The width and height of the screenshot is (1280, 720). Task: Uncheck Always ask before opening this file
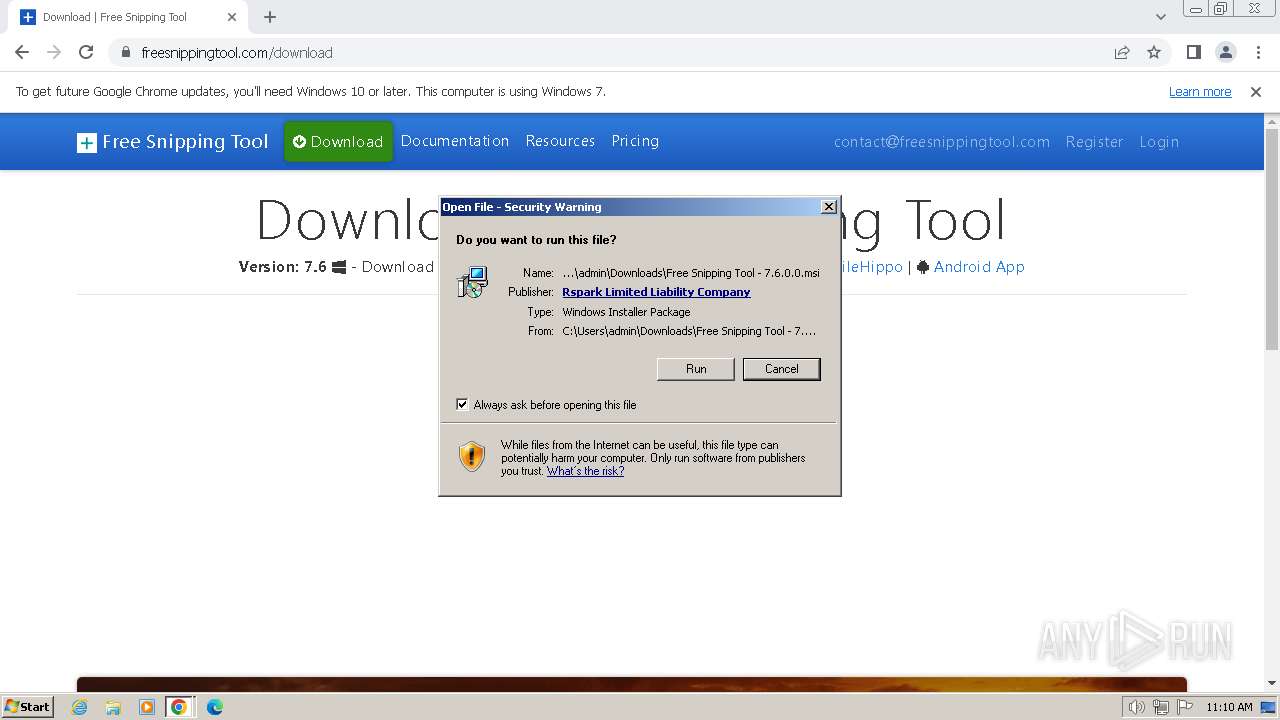point(462,404)
